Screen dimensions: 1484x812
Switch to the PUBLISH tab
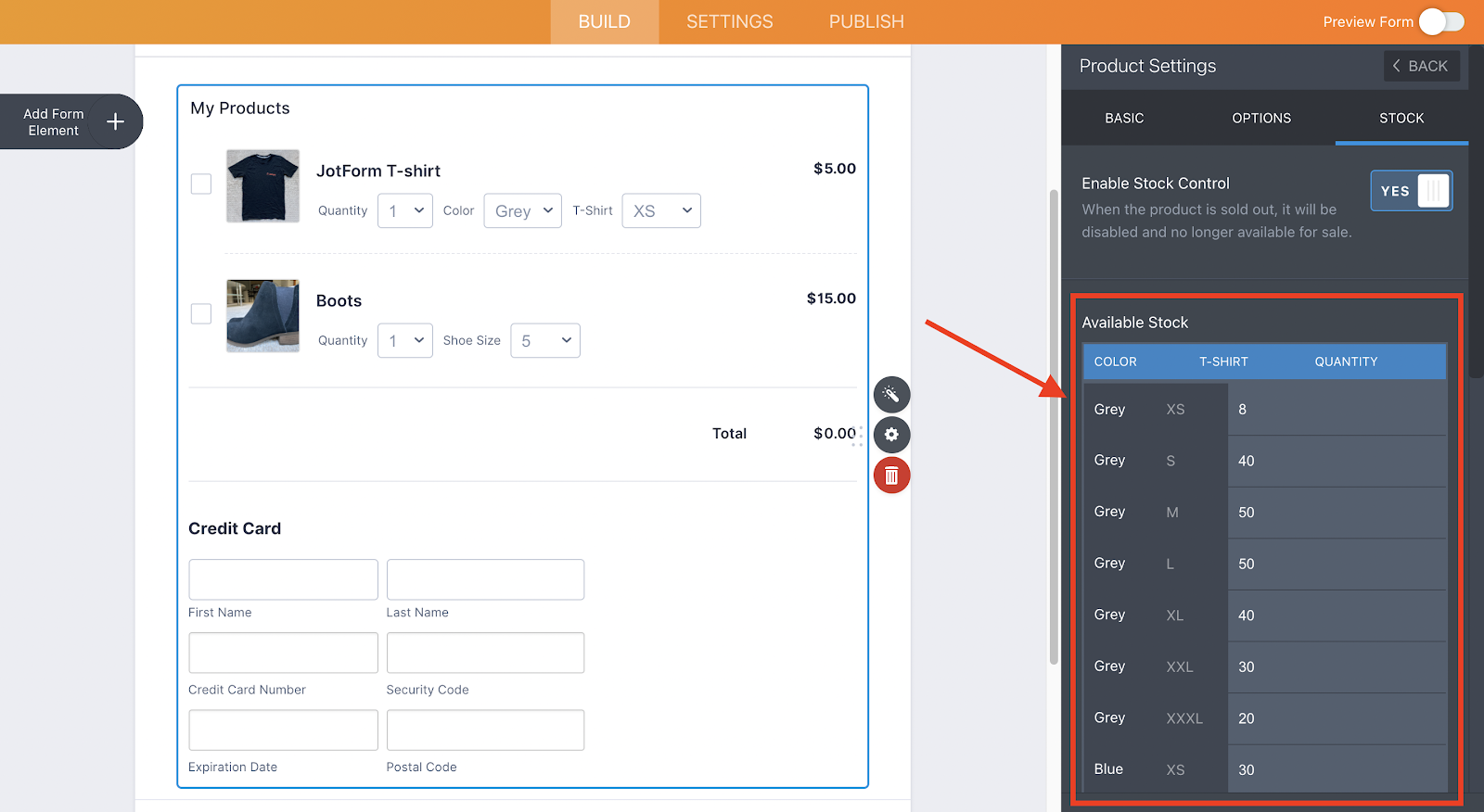coord(866,21)
